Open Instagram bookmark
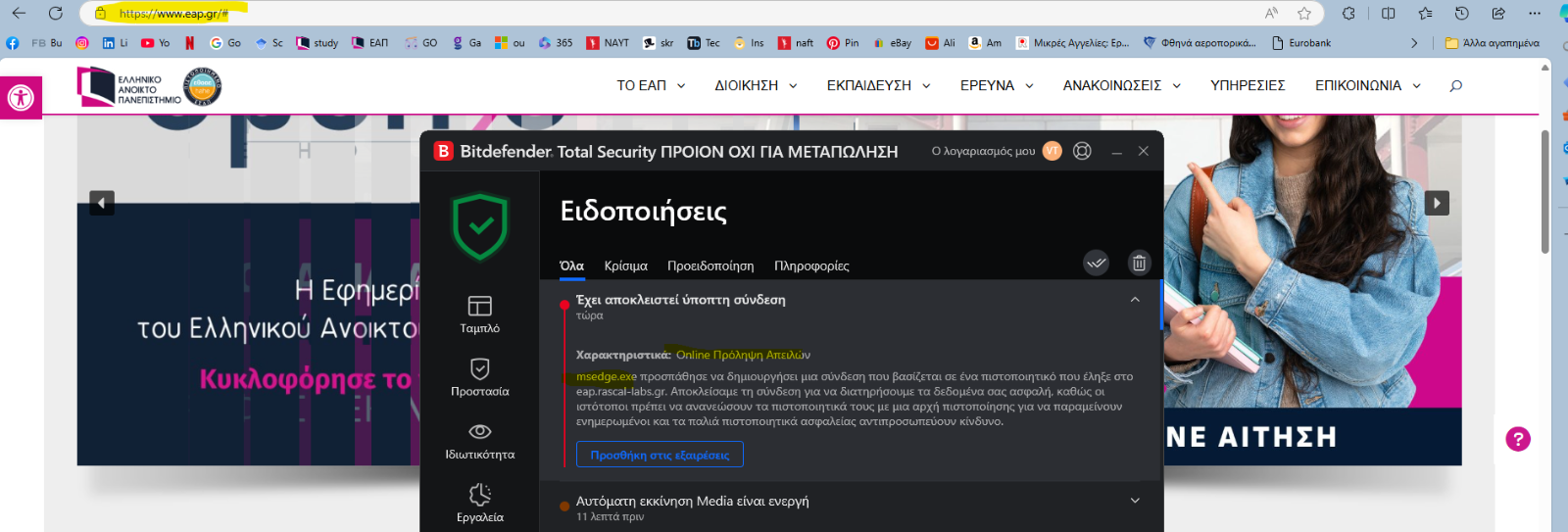Screen dimensions: 1568x532 click(82, 43)
